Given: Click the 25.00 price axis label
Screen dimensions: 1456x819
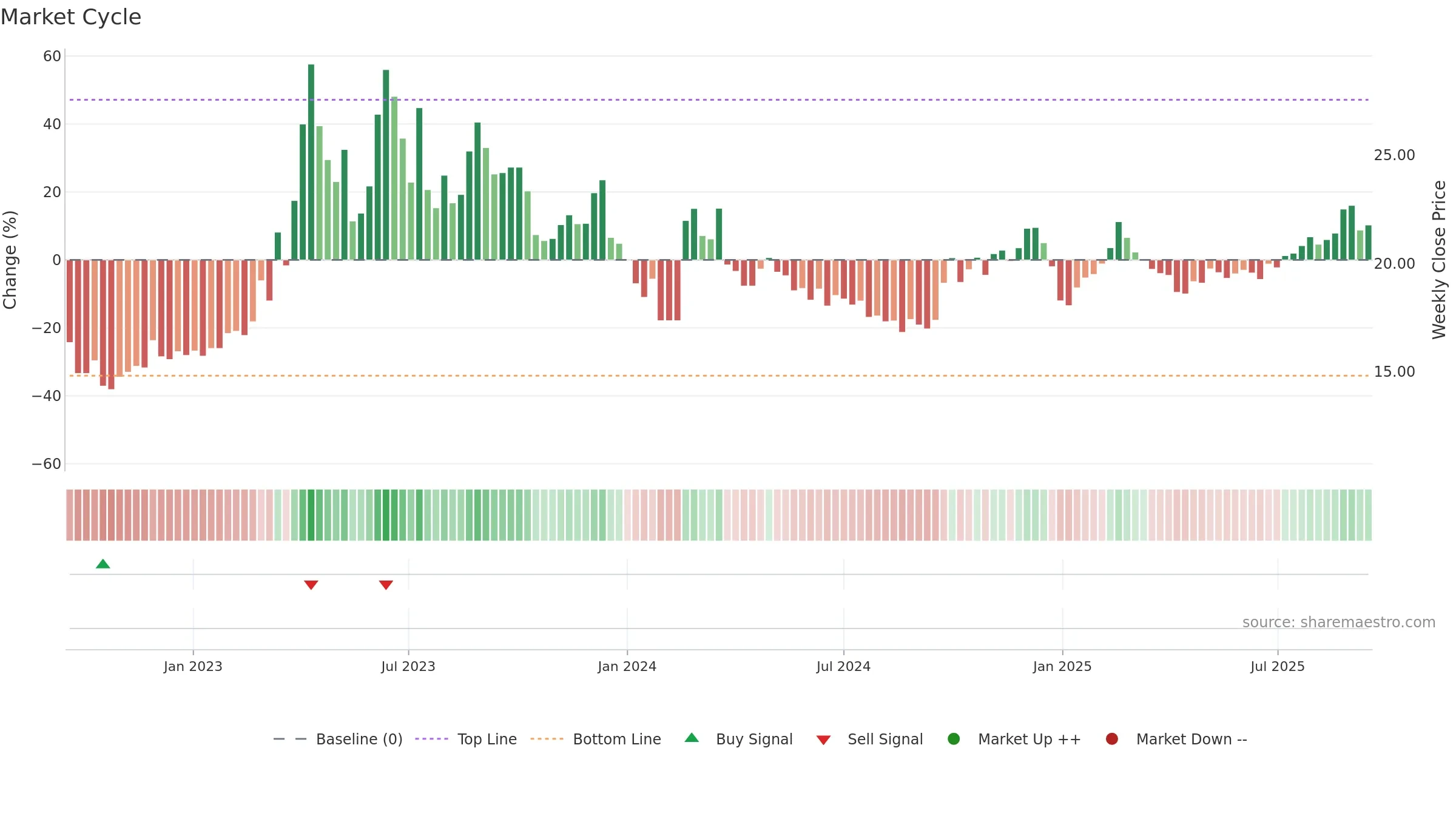Looking at the screenshot, I should tap(1394, 155).
